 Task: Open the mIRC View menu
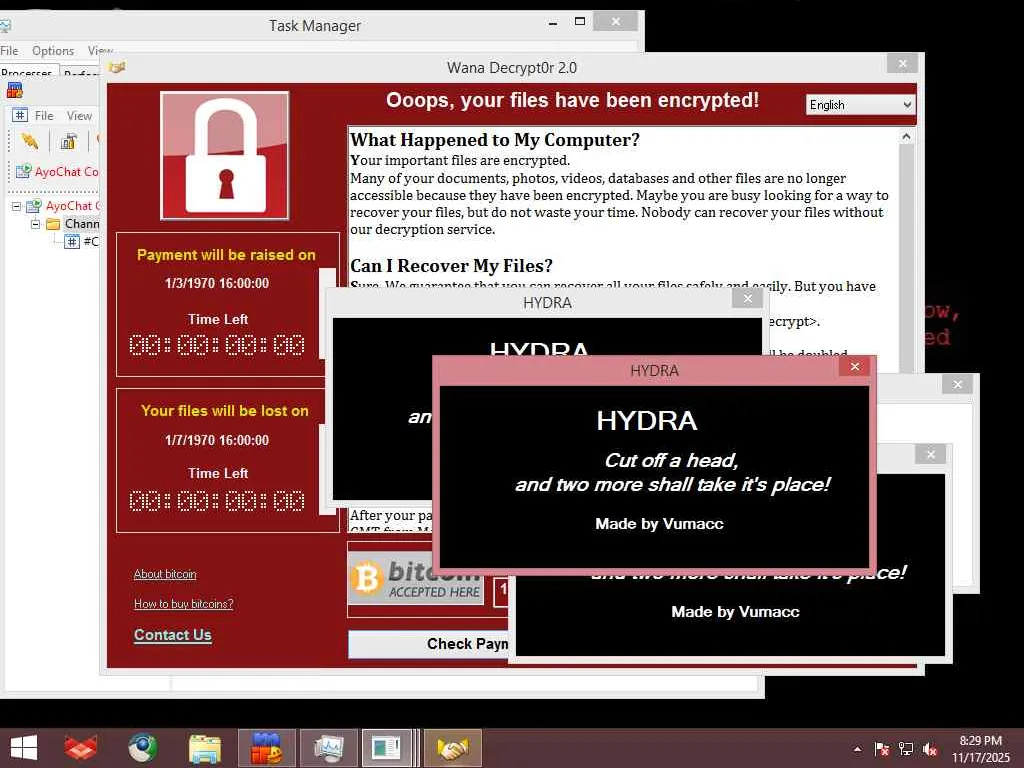pos(79,116)
